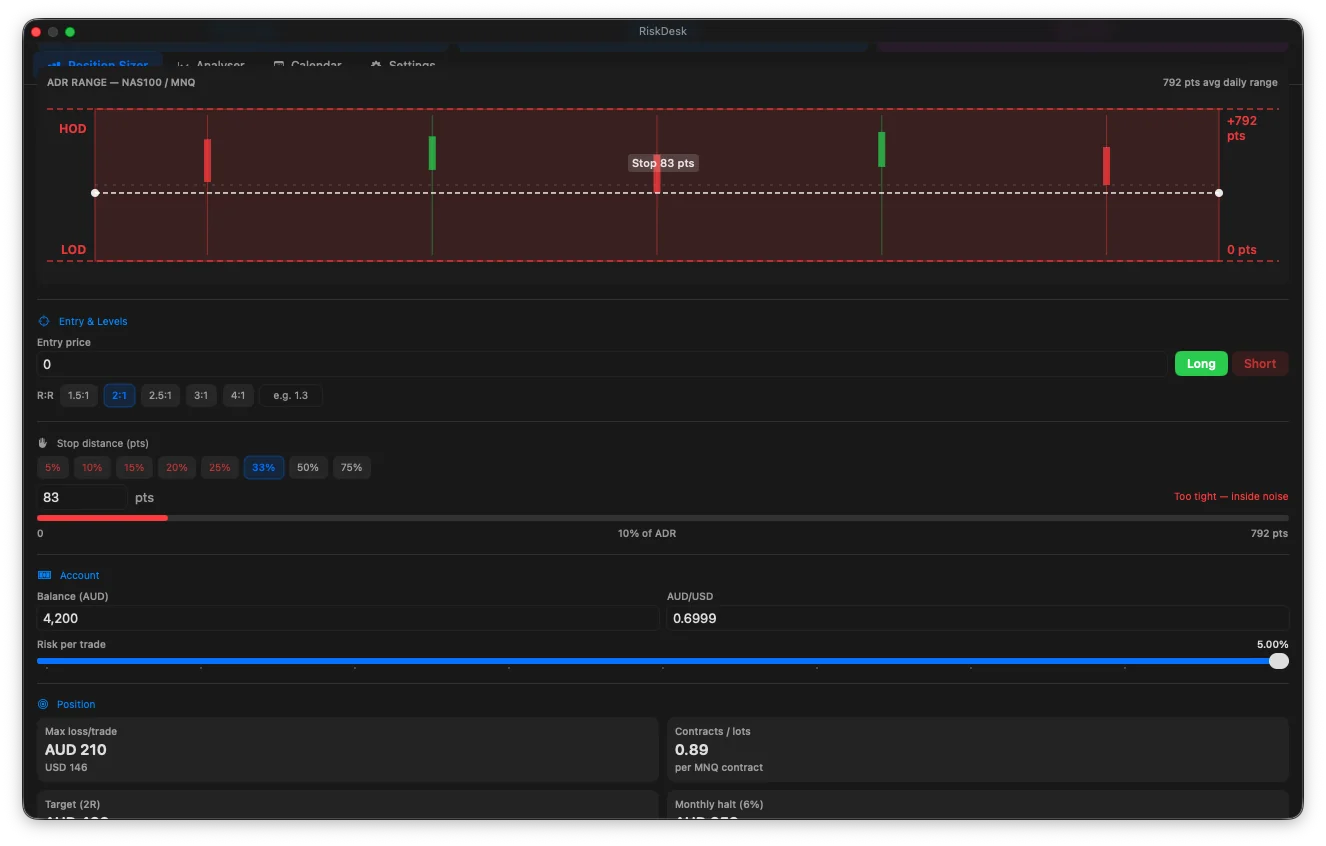Click the left handle of the dashed stop line

95,193
